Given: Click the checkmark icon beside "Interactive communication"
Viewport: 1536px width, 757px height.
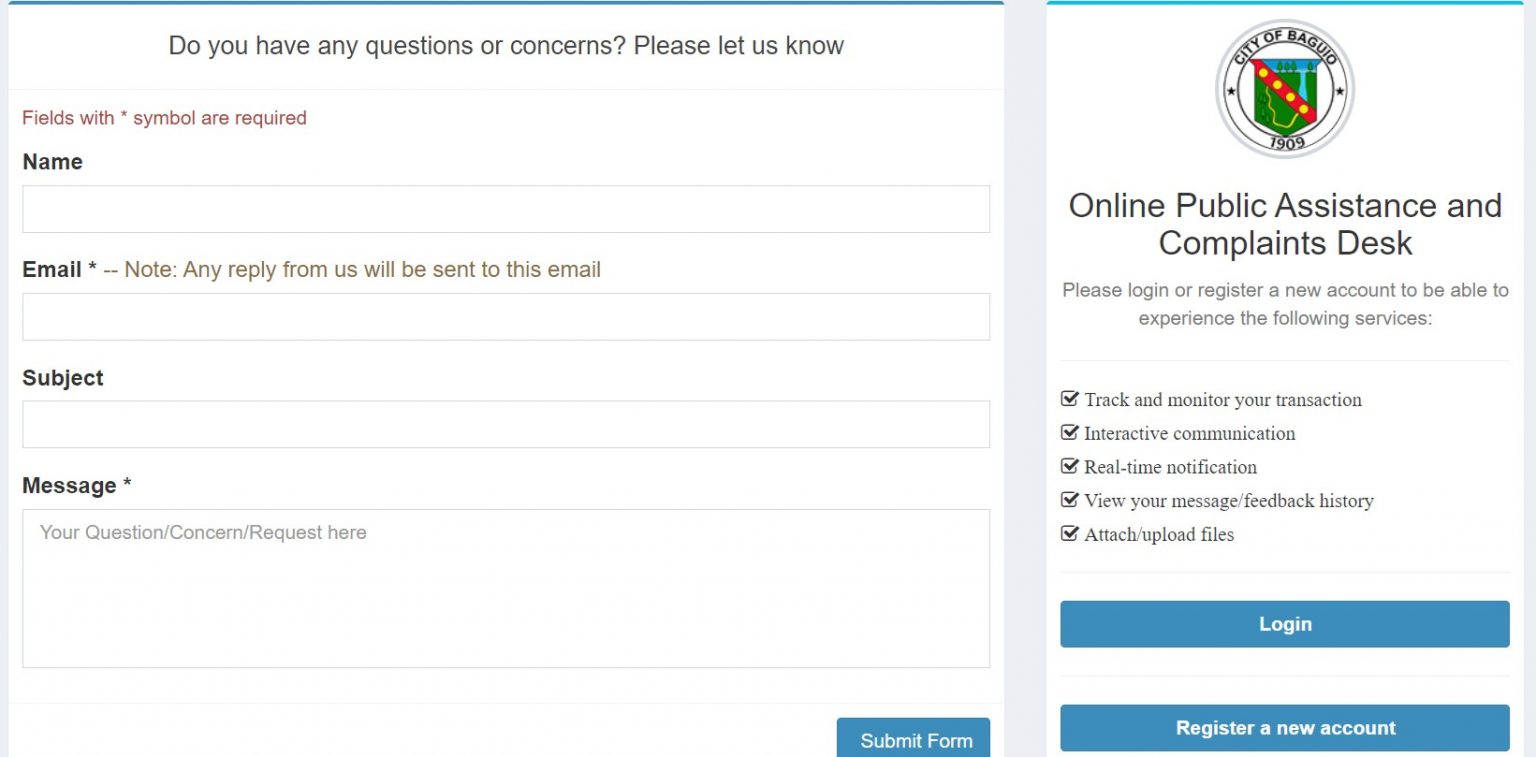Looking at the screenshot, I should pos(1068,432).
